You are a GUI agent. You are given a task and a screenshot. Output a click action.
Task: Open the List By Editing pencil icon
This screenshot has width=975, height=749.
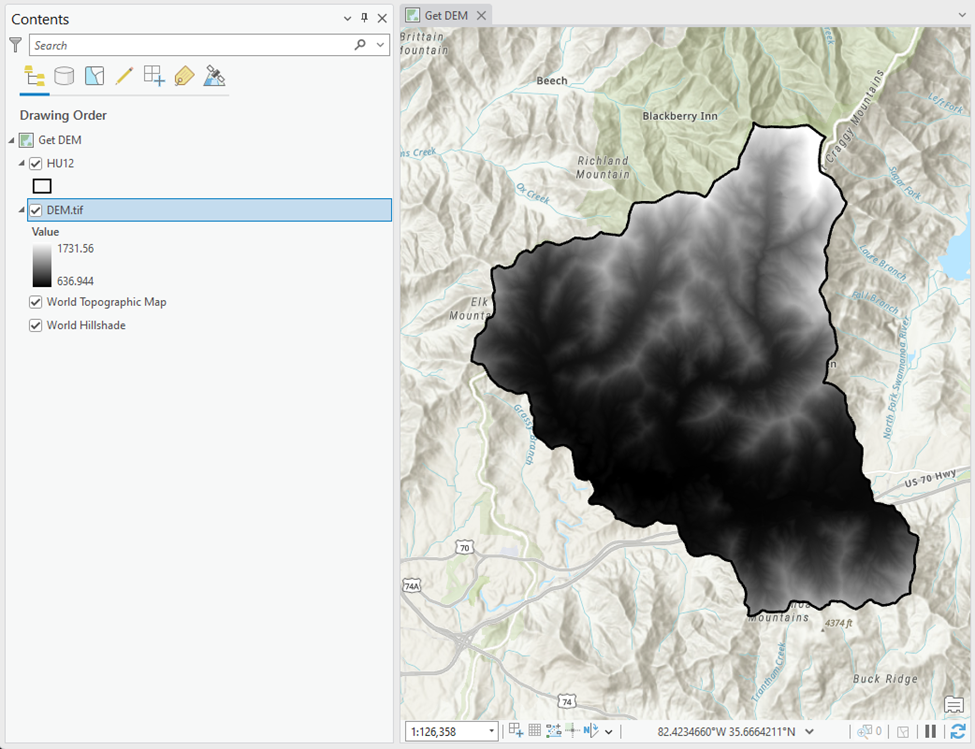(x=124, y=76)
